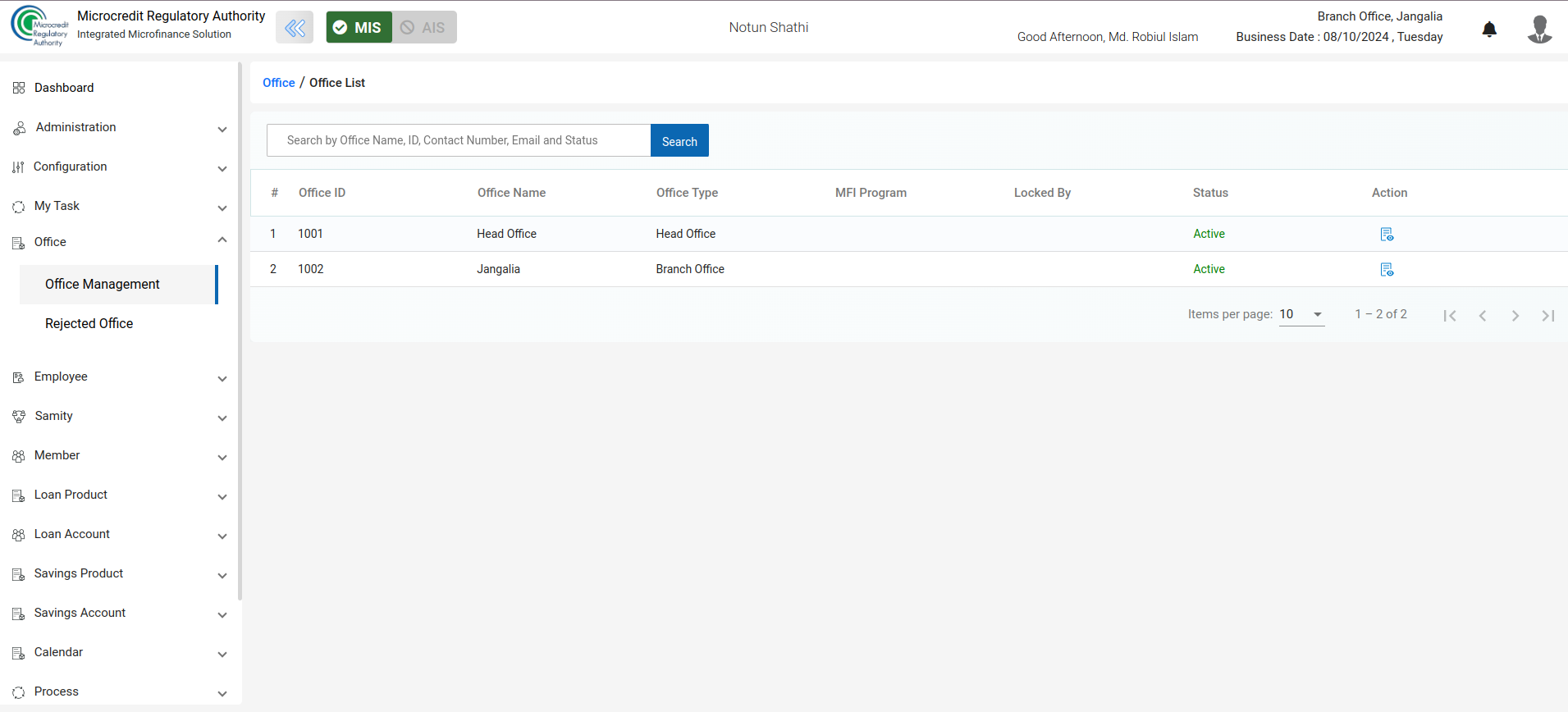The width and height of the screenshot is (1568, 712).
Task: Click the Status column header
Action: pyautogui.click(x=1210, y=193)
